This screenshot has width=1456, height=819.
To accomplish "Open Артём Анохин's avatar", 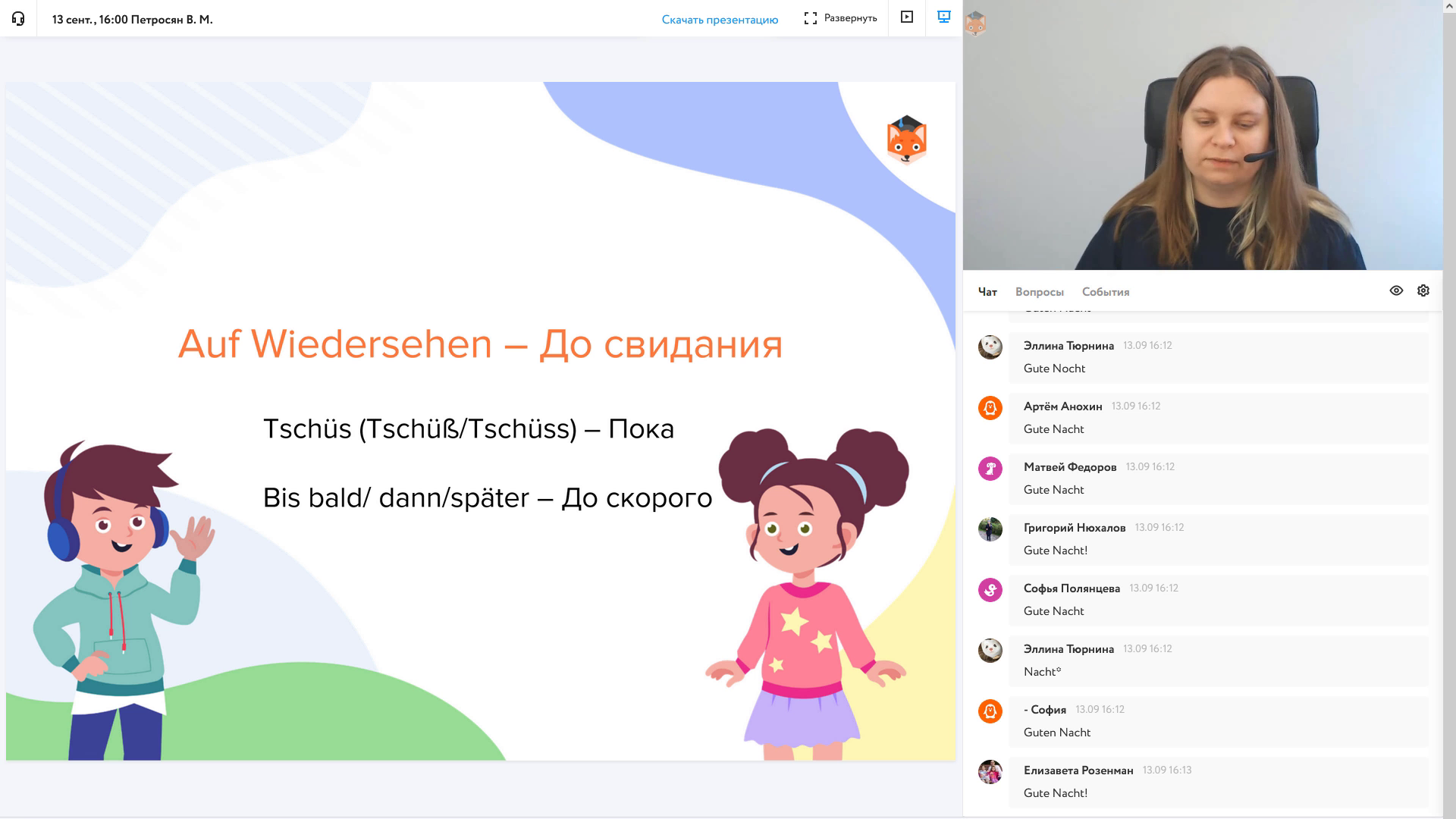I will pyautogui.click(x=990, y=408).
